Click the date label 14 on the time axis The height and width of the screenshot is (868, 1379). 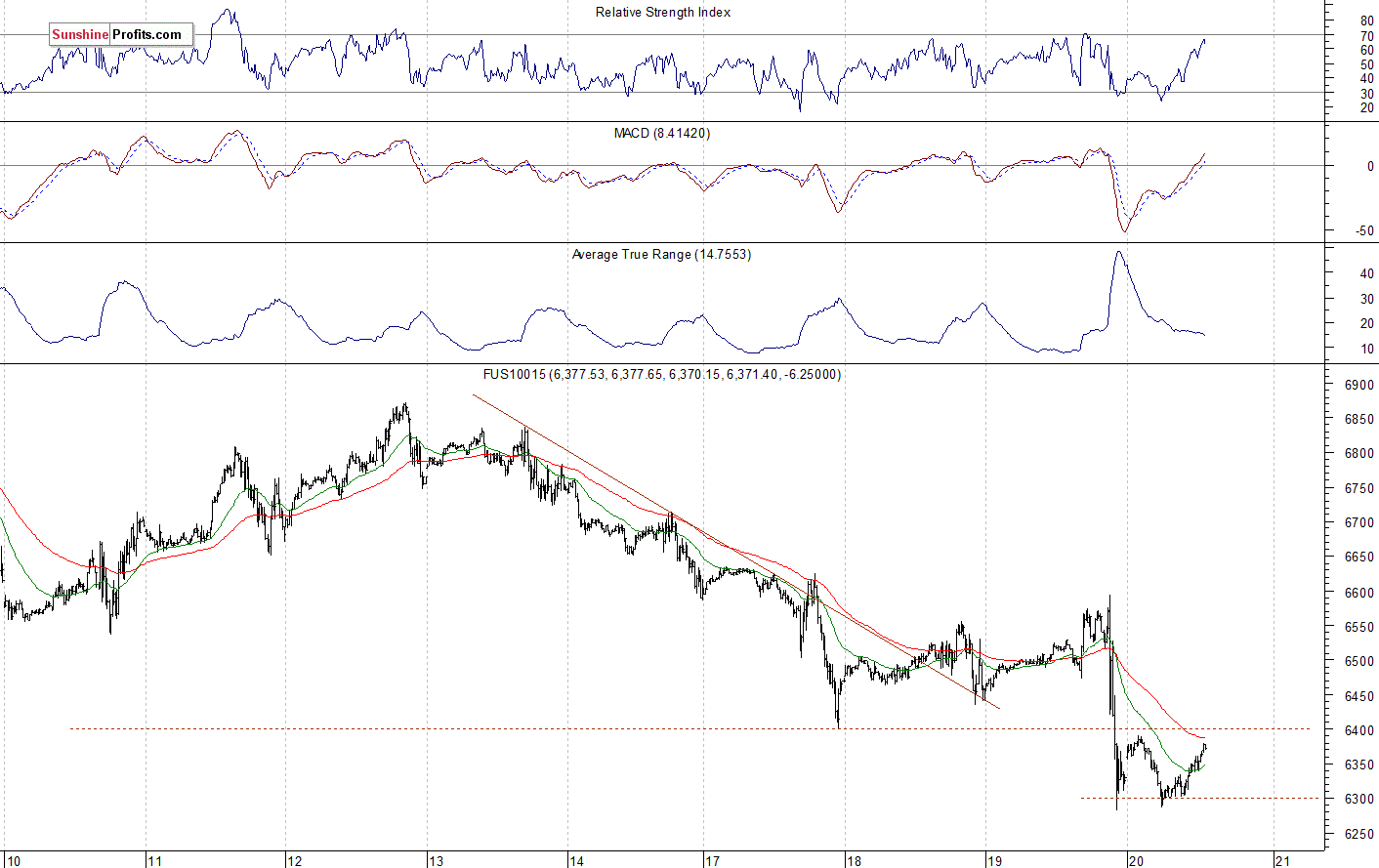pos(576,860)
